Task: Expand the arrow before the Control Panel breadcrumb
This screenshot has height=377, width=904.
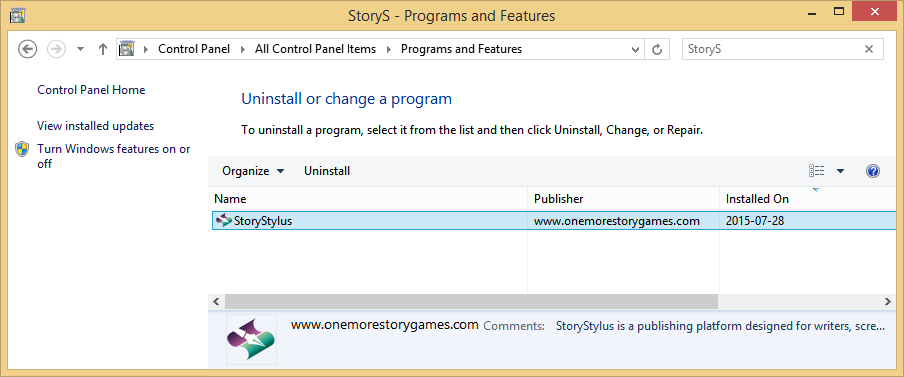Action: 145,50
